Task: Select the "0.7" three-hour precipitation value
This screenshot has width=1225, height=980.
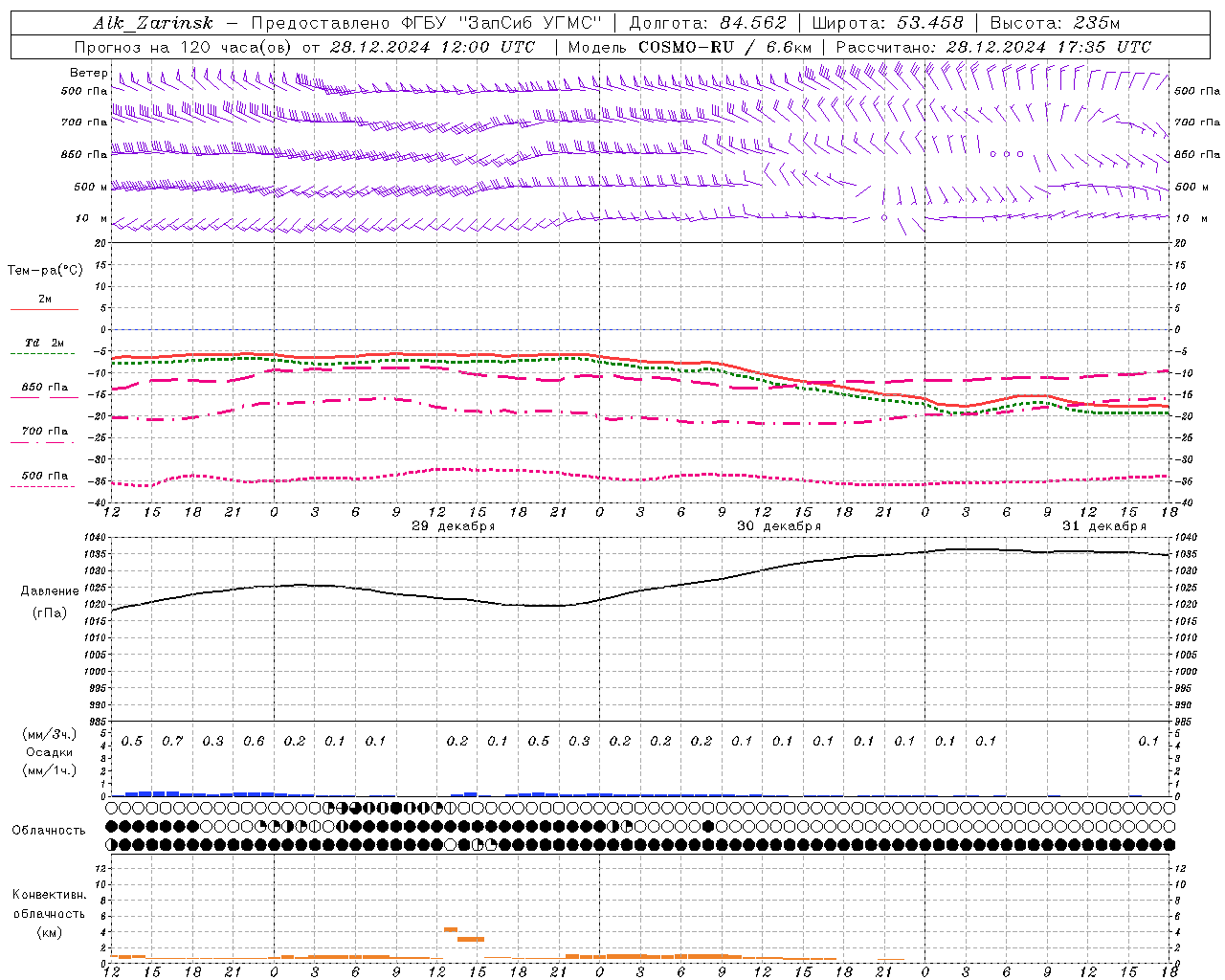Action: pos(172,742)
